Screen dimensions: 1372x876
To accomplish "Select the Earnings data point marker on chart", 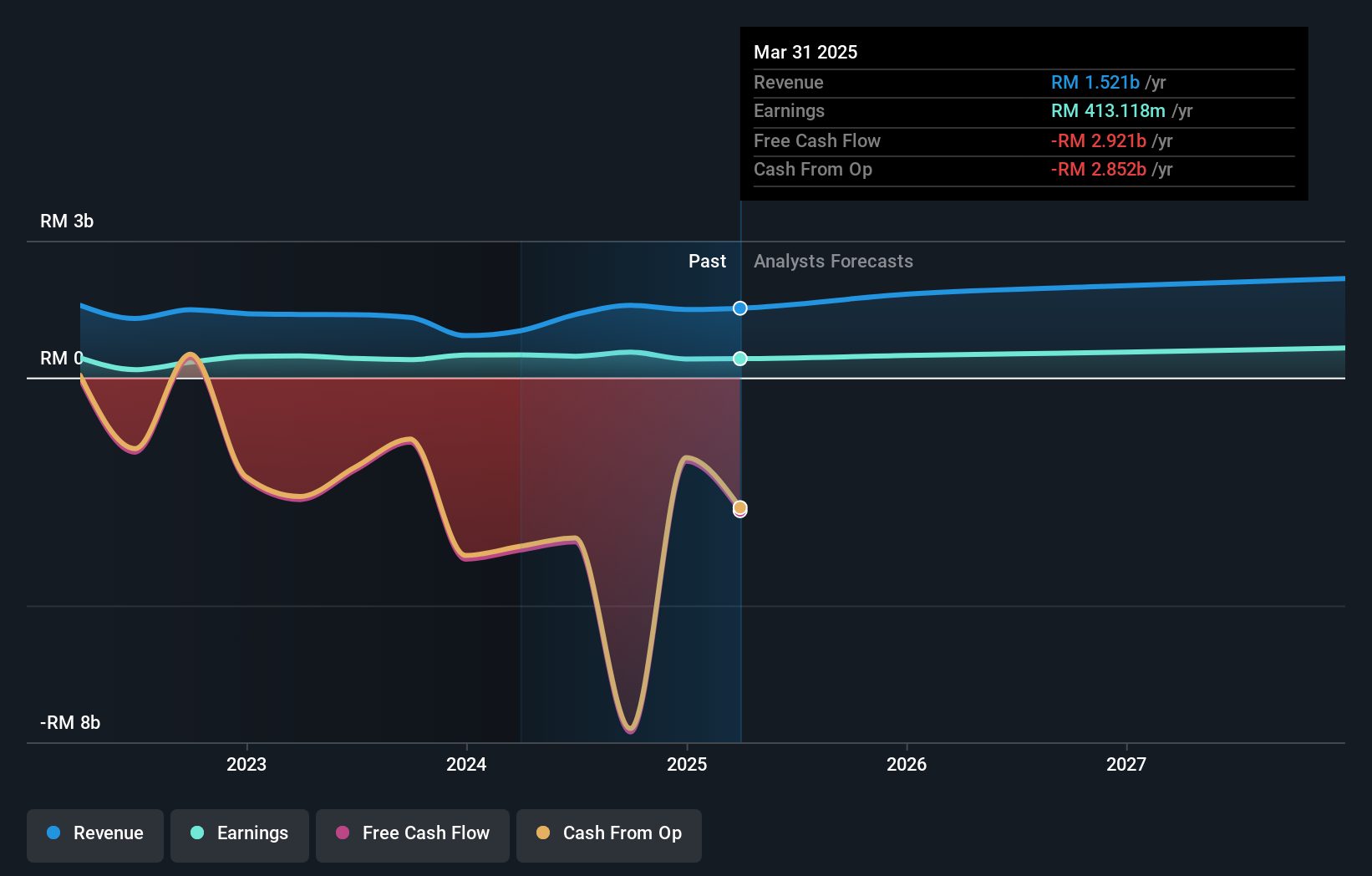I will [x=740, y=359].
